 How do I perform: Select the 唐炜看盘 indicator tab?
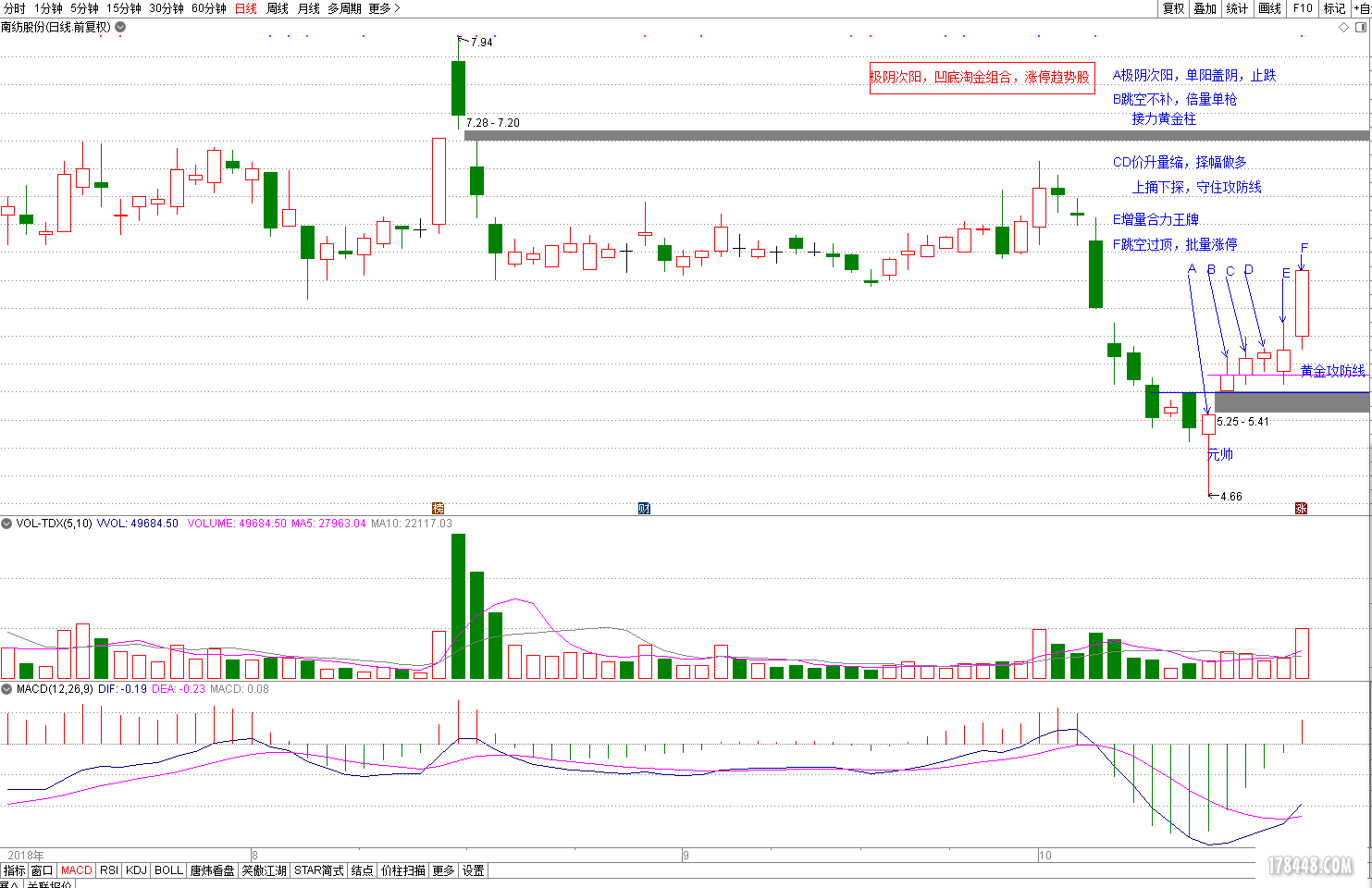(x=212, y=870)
